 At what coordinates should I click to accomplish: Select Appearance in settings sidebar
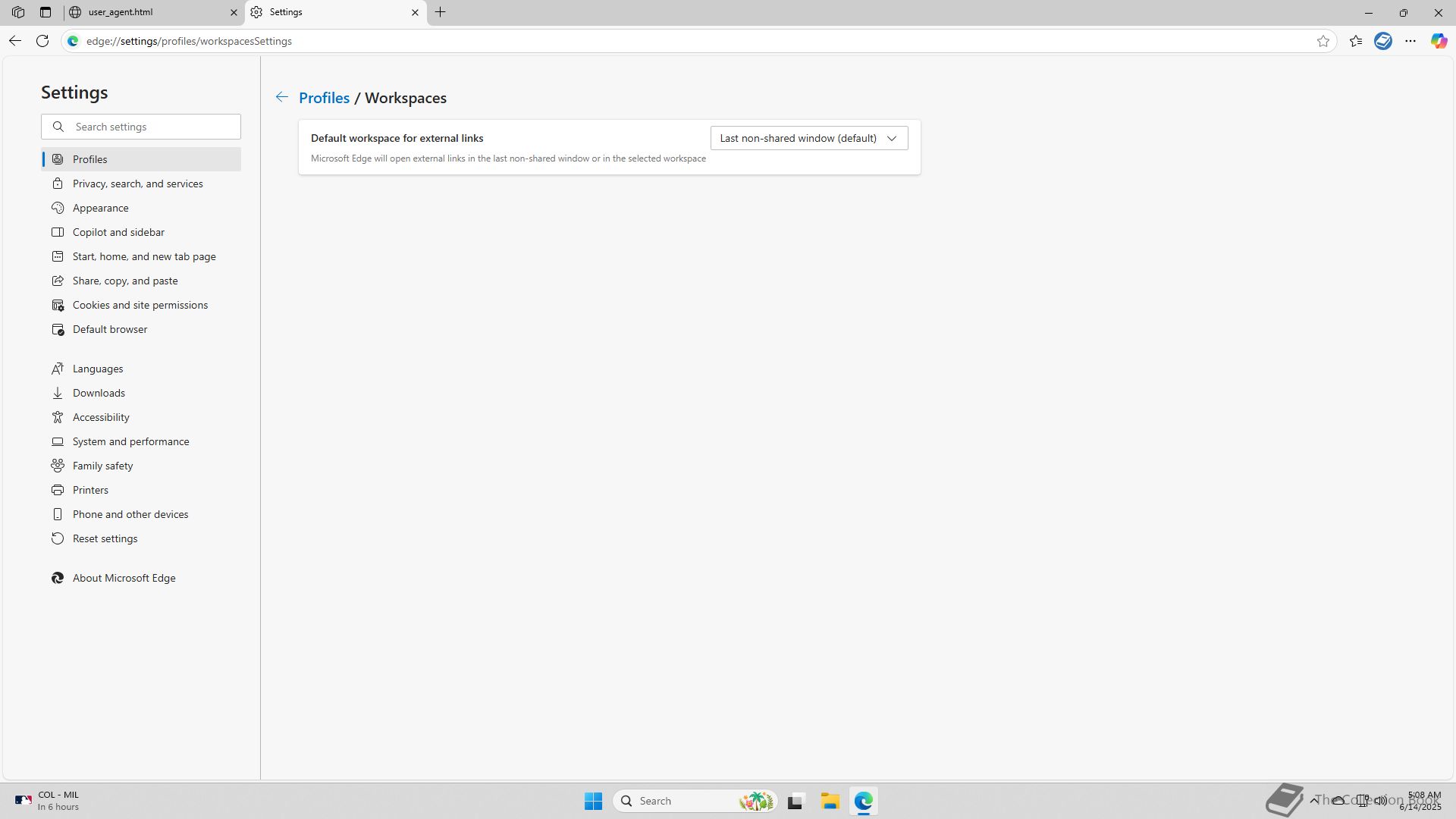pos(100,208)
